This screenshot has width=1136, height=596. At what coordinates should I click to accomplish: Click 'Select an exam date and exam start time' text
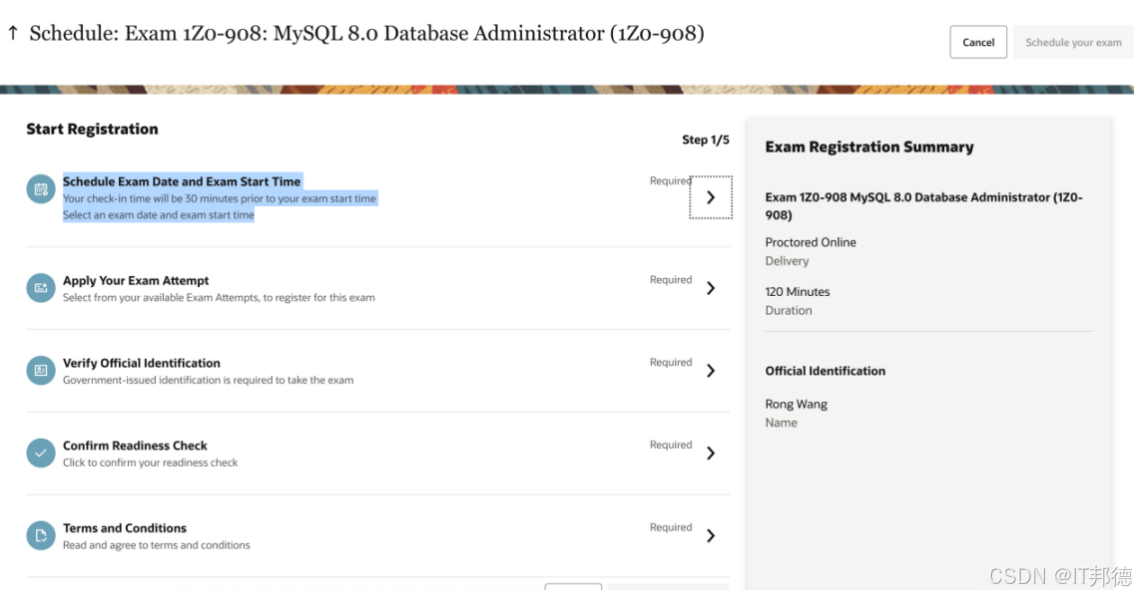159,215
